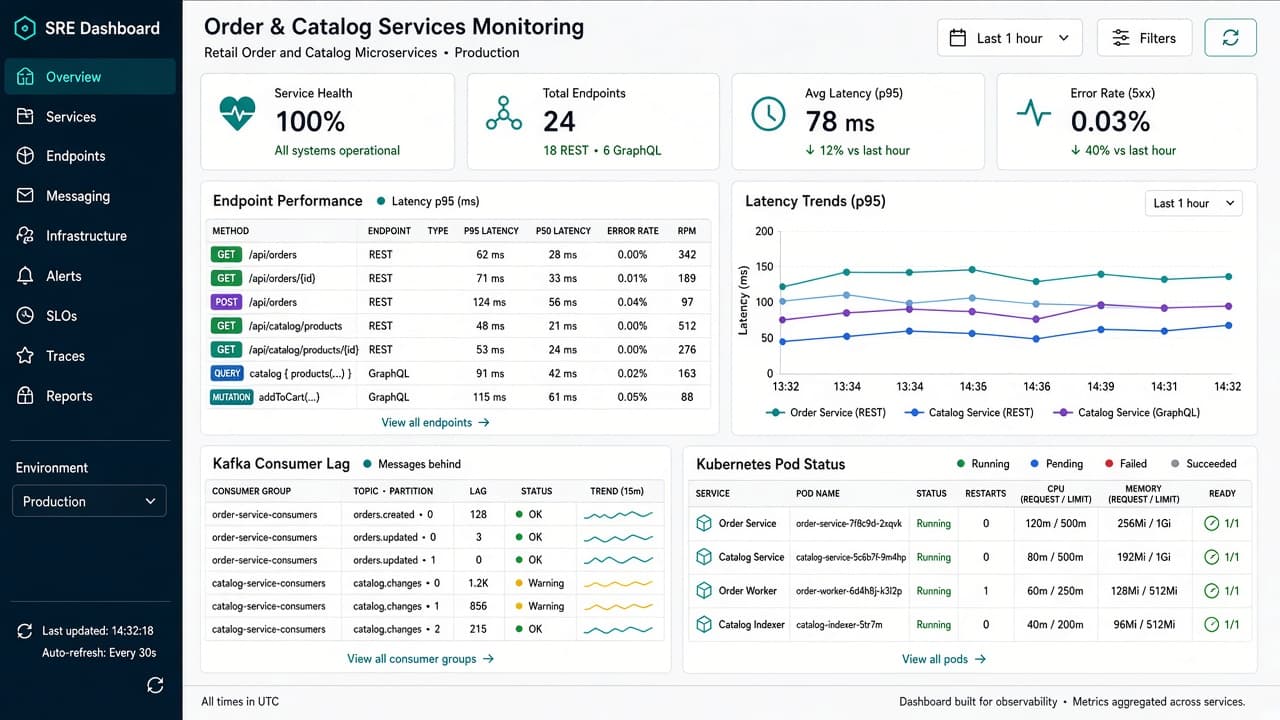
Task: Click the Alerts bell icon
Action: tap(26, 276)
